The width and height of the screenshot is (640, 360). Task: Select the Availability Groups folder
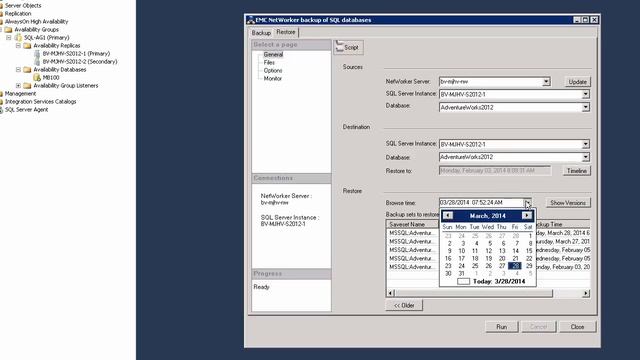(36, 30)
